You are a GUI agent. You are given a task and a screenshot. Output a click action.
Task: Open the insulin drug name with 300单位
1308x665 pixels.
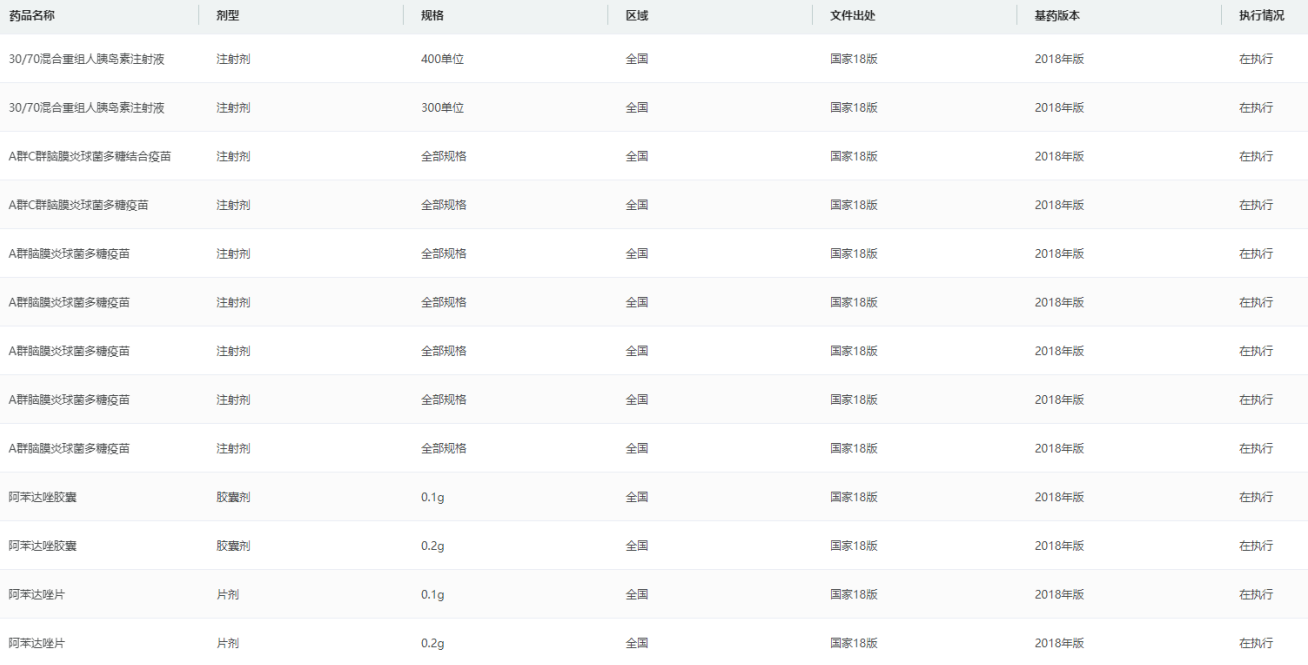click(86, 108)
